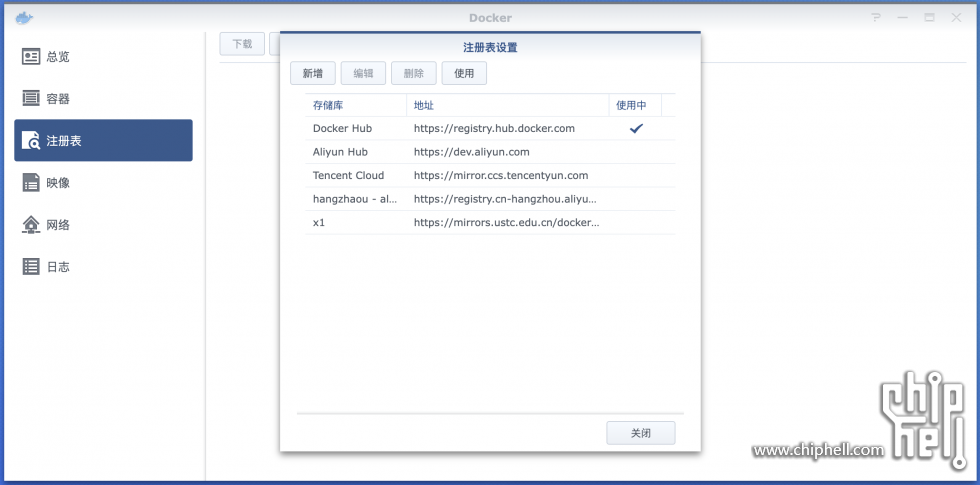
Task: Select the hangzhaou - al... repository name
Action: point(355,199)
